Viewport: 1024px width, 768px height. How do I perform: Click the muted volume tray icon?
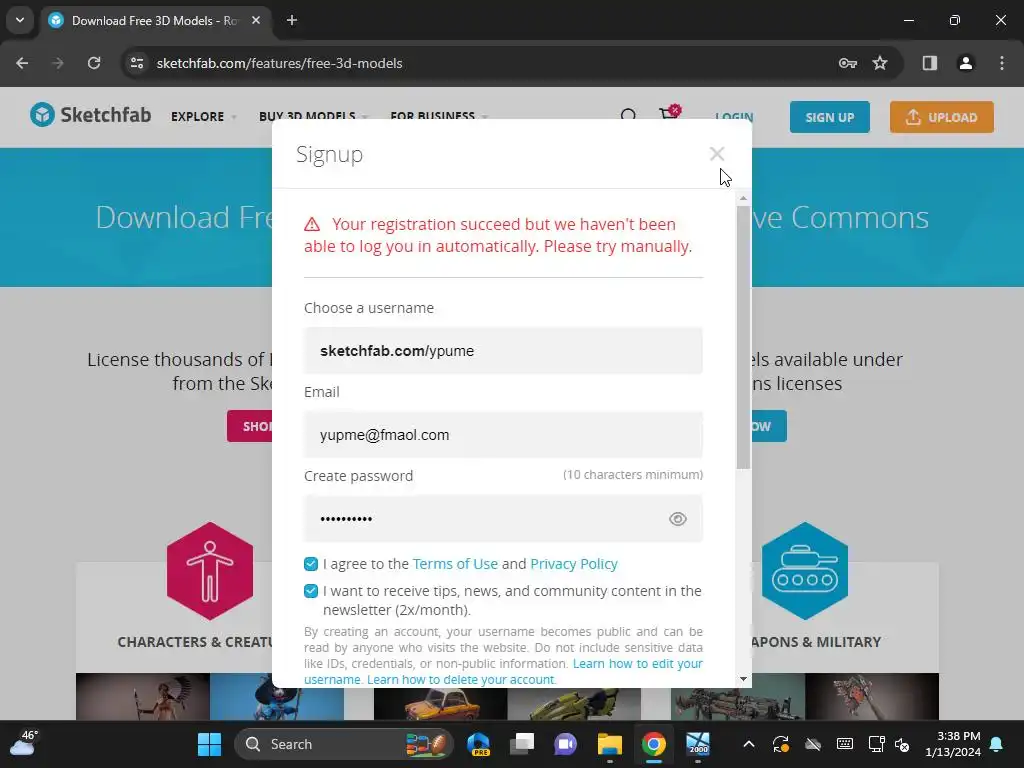pos(902,744)
